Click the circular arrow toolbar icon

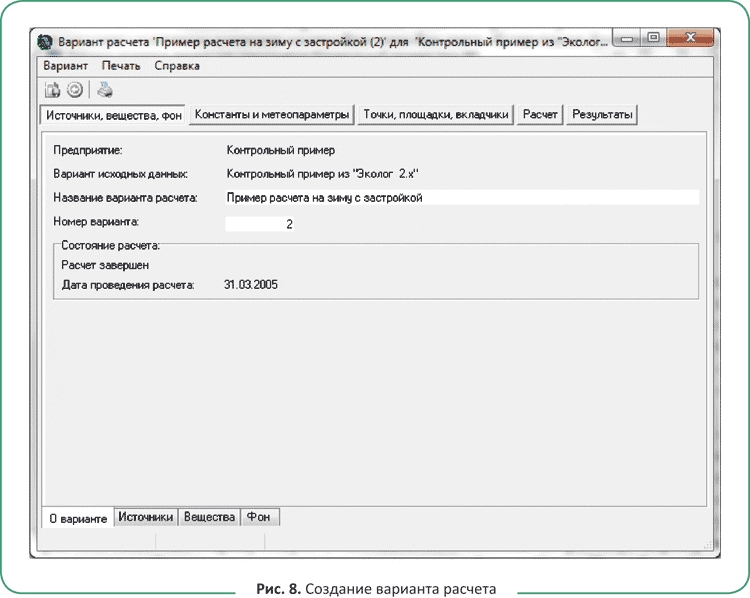coord(74,90)
